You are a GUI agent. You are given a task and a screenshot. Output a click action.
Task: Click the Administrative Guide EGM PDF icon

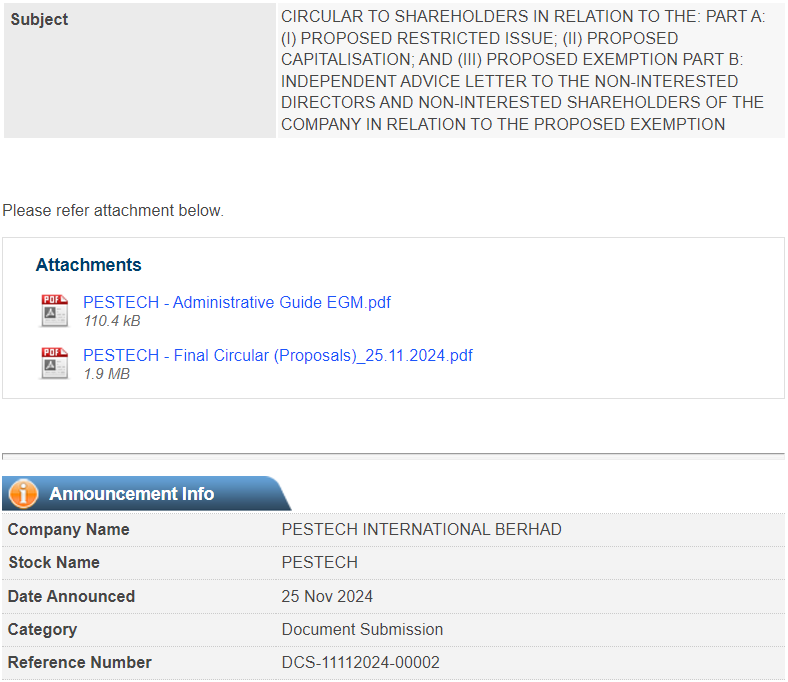click(x=55, y=311)
